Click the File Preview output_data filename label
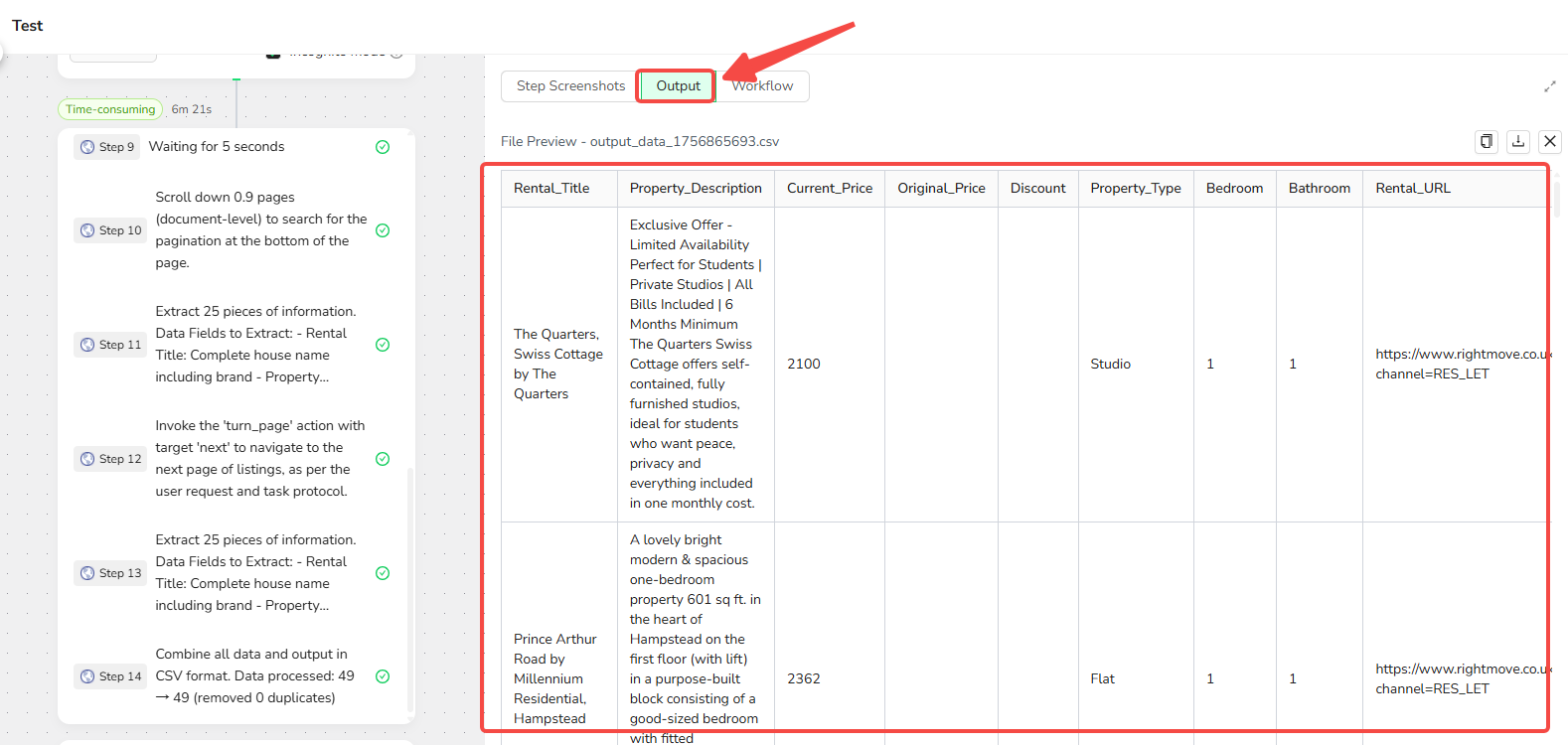 (x=640, y=142)
